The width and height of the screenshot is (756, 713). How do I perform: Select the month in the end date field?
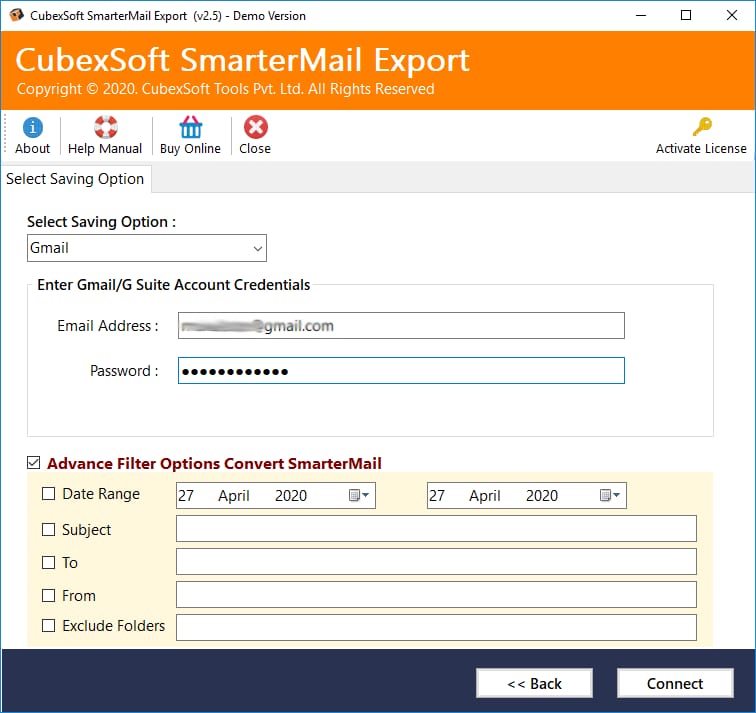(485, 496)
